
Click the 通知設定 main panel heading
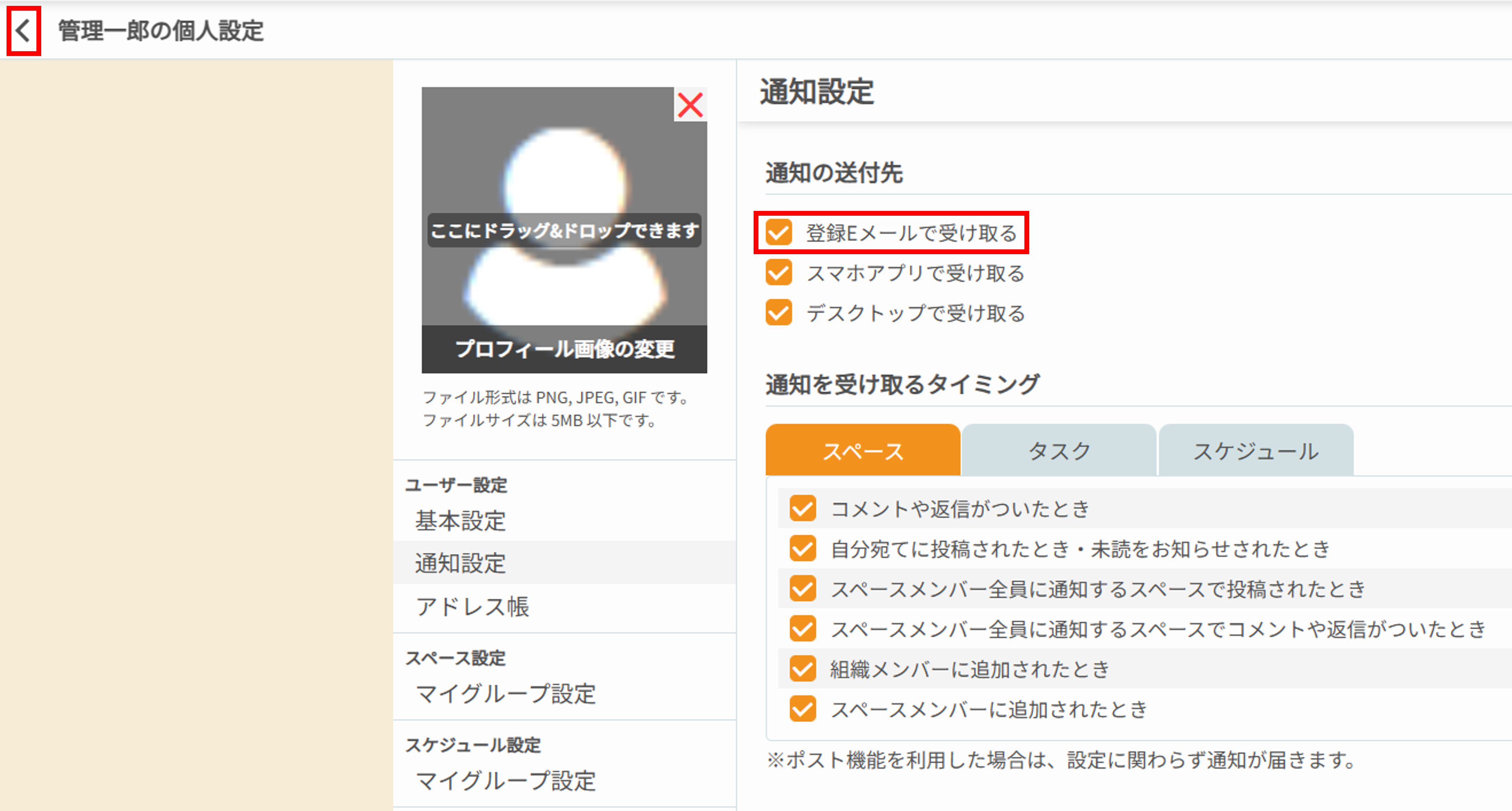pos(817,92)
